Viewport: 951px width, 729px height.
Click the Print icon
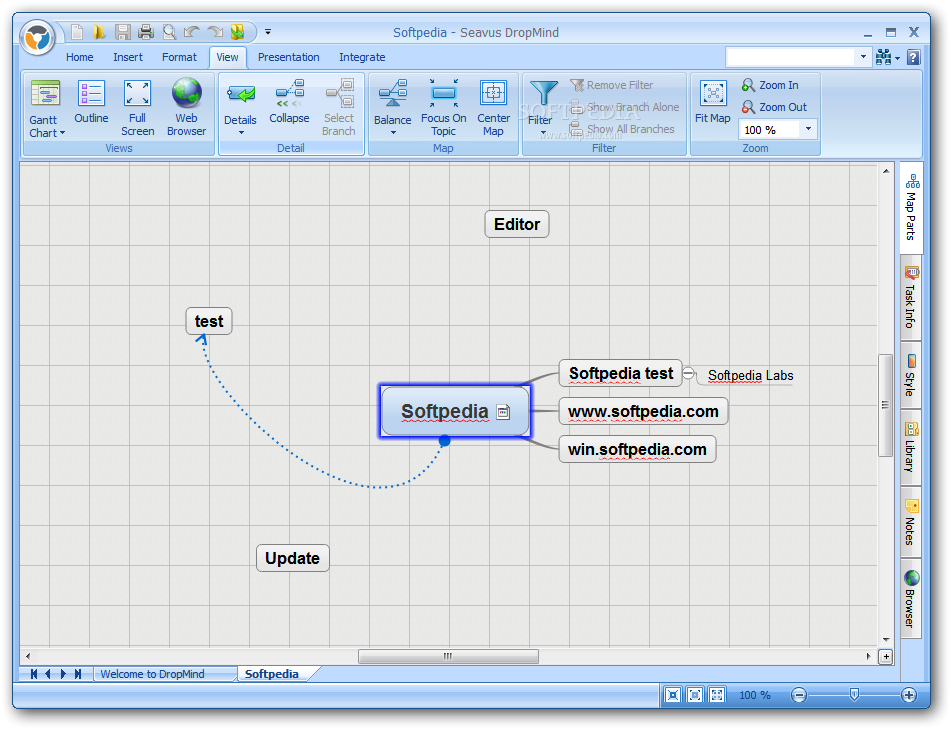pos(146,32)
